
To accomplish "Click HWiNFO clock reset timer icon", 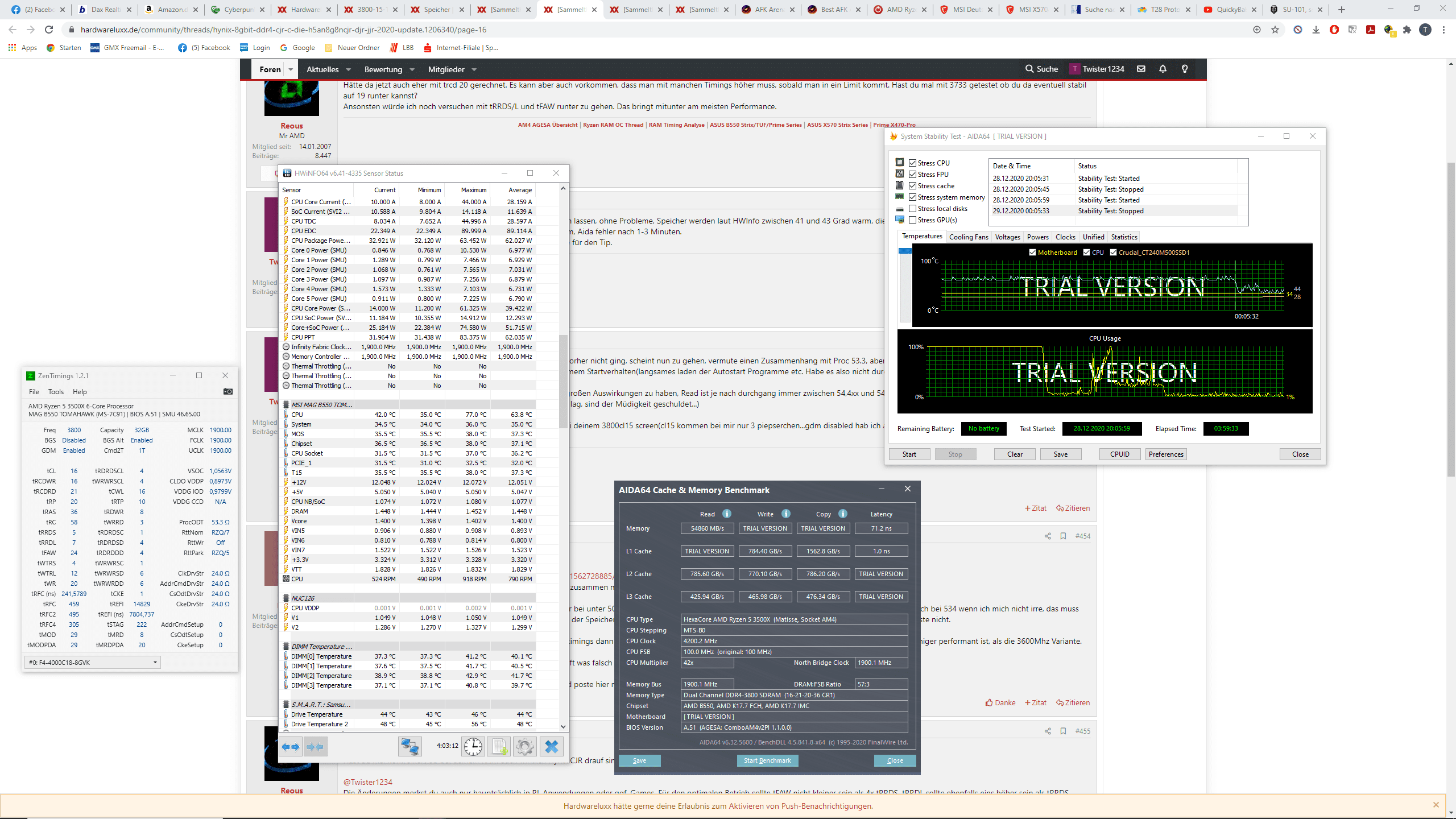I will [x=473, y=746].
